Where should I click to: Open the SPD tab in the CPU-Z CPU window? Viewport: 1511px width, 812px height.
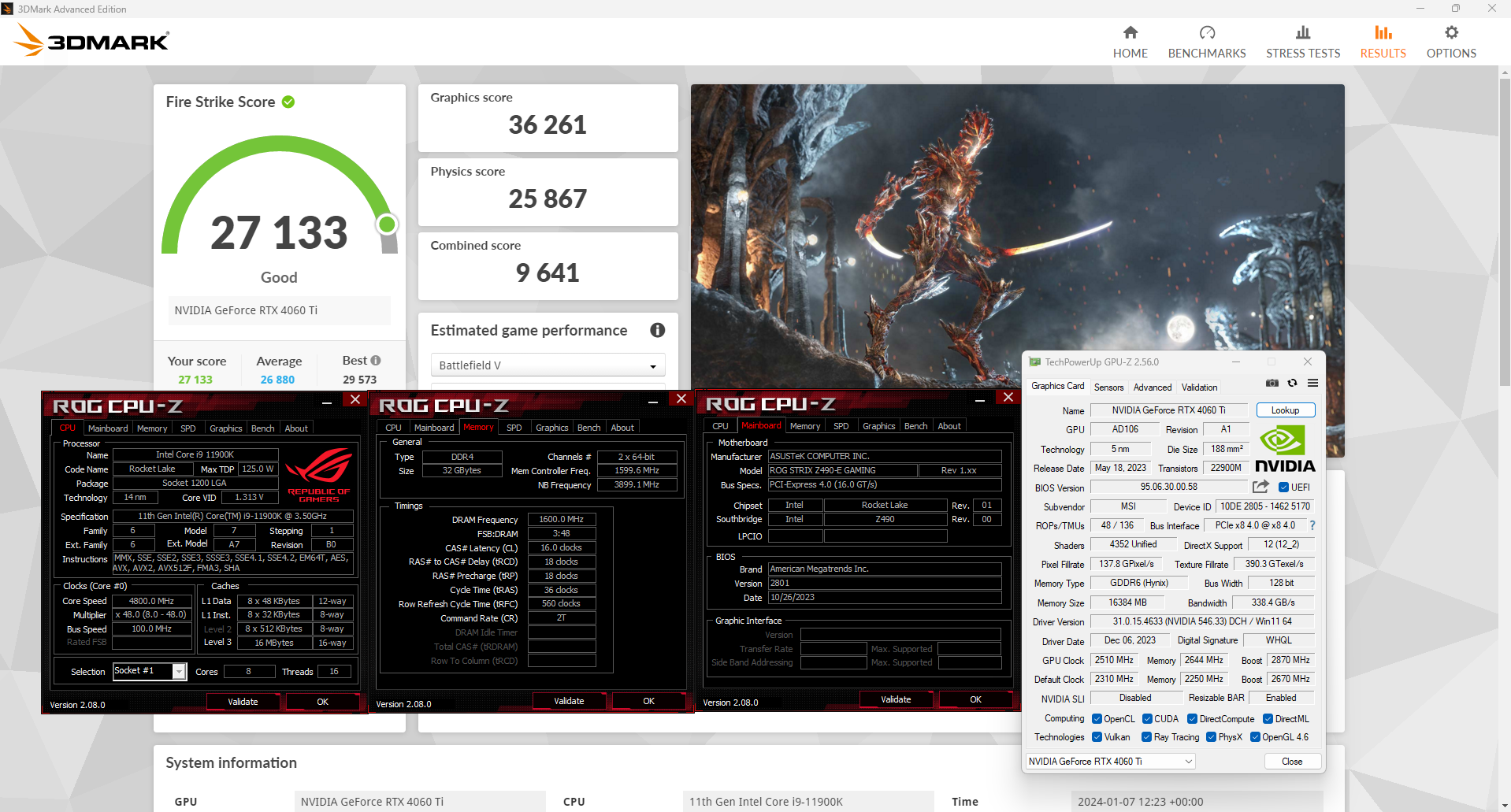pyautogui.click(x=187, y=428)
